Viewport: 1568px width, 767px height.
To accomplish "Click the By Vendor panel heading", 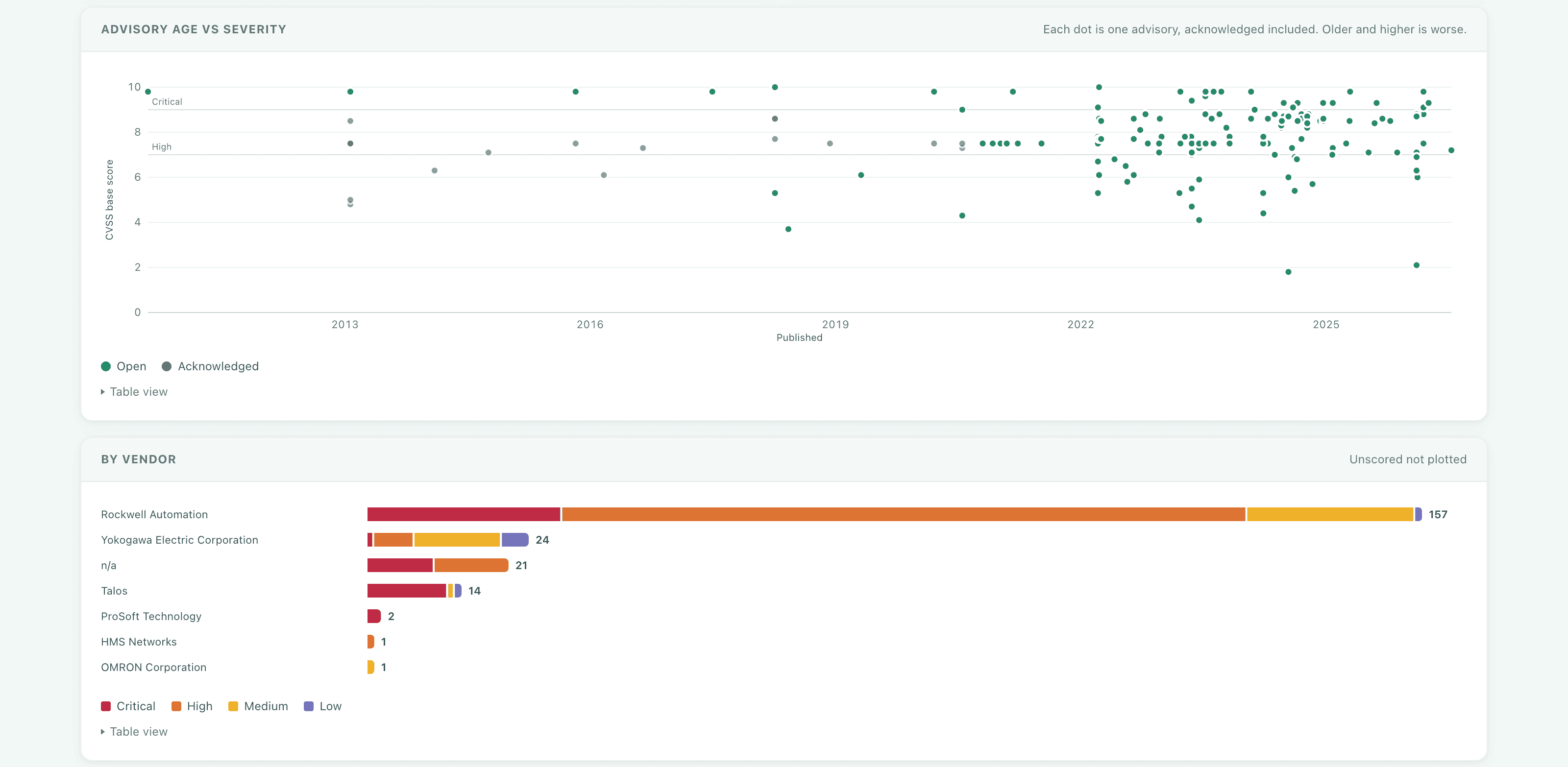I will 138,460.
